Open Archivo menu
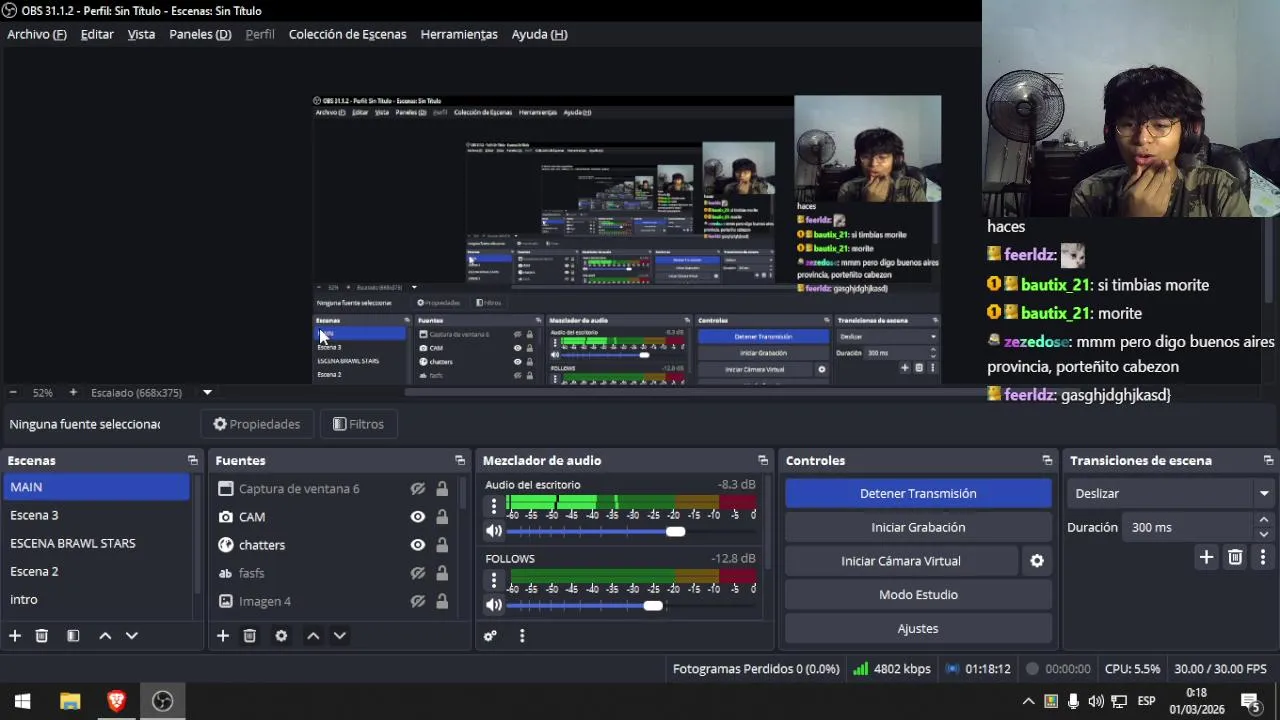The height and width of the screenshot is (720, 1280). [37, 34]
